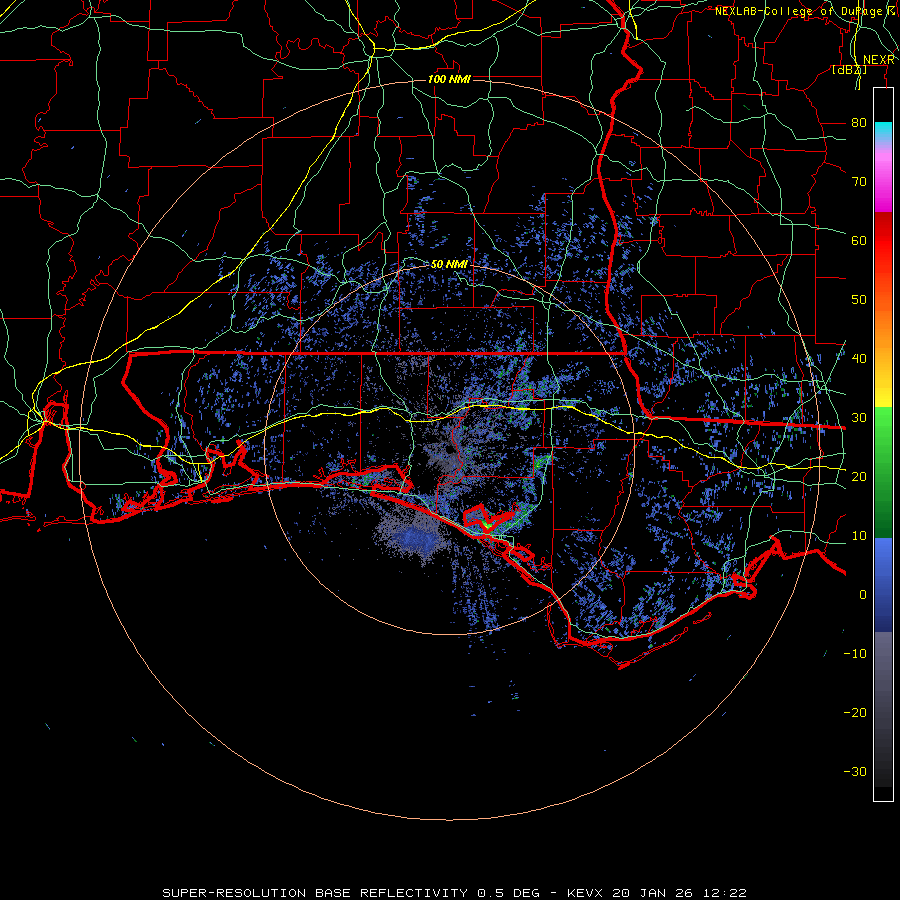Image resolution: width=900 pixels, height=900 pixels.
Task: Select the -10 value on the dBZ scale
Action: click(855, 654)
